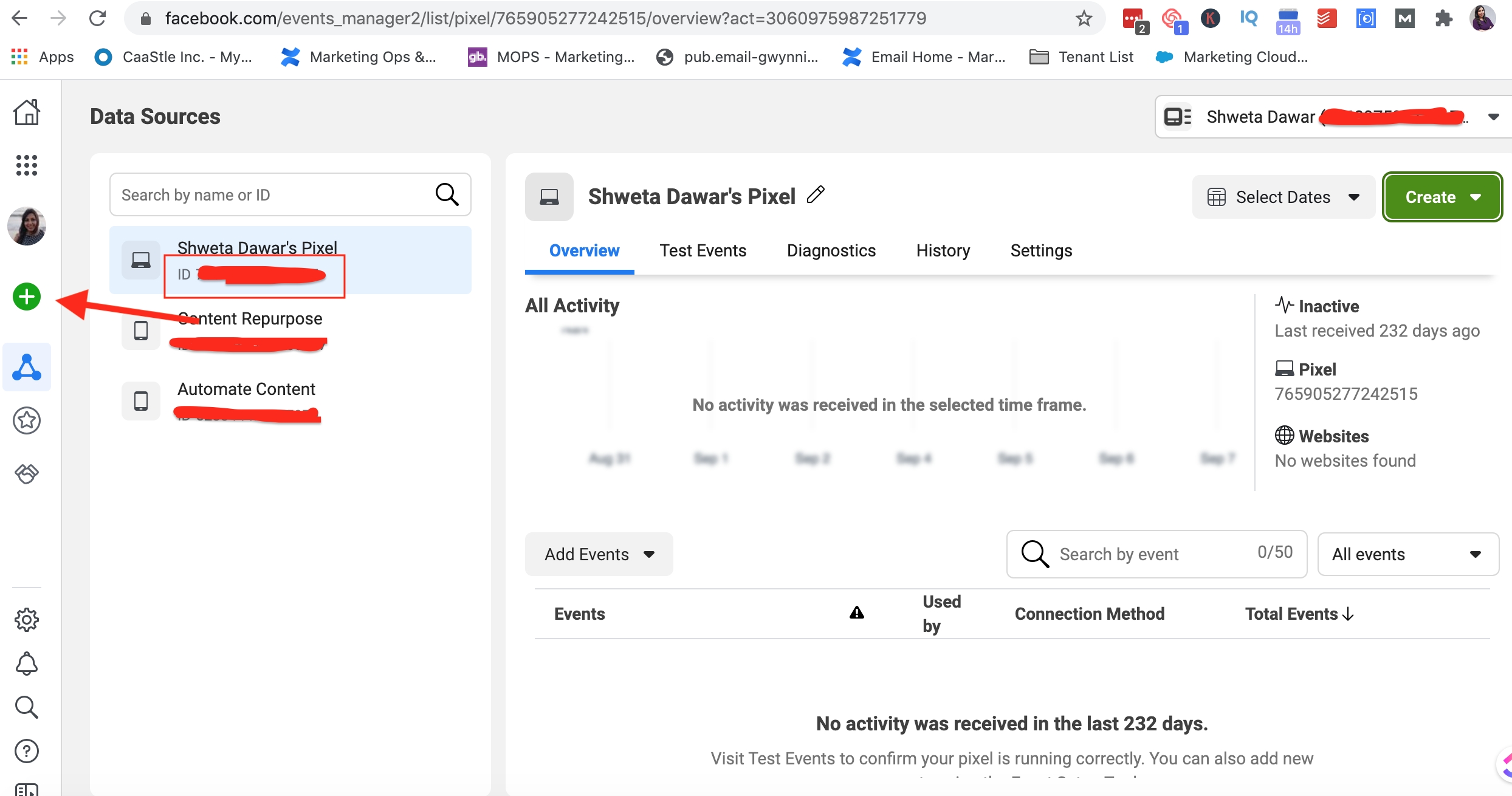Open settings gear in left sidebar
The width and height of the screenshot is (1512, 796).
click(27, 620)
